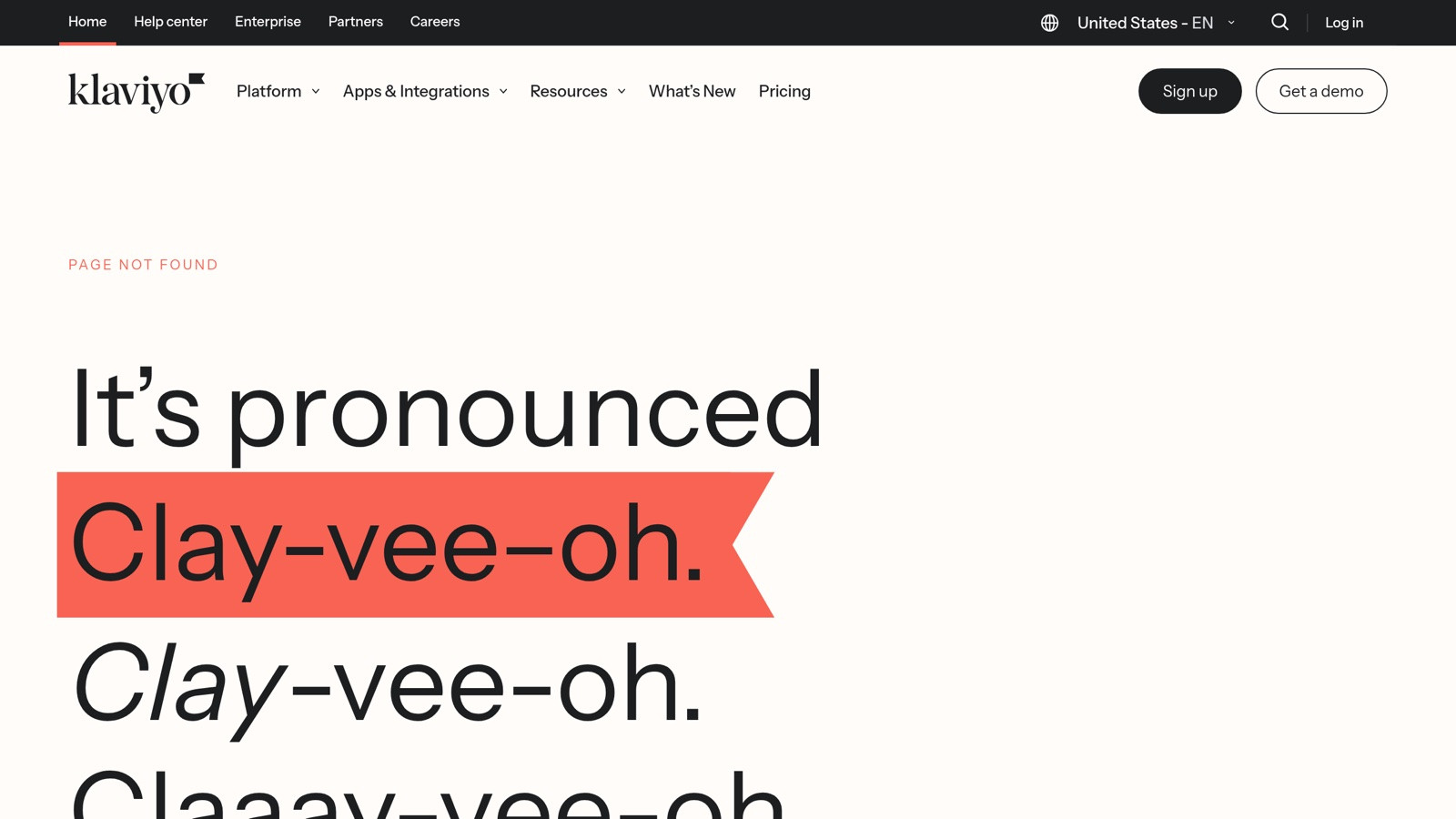The height and width of the screenshot is (819, 1456).
Task: Visit the What's New page
Action: coord(692,92)
